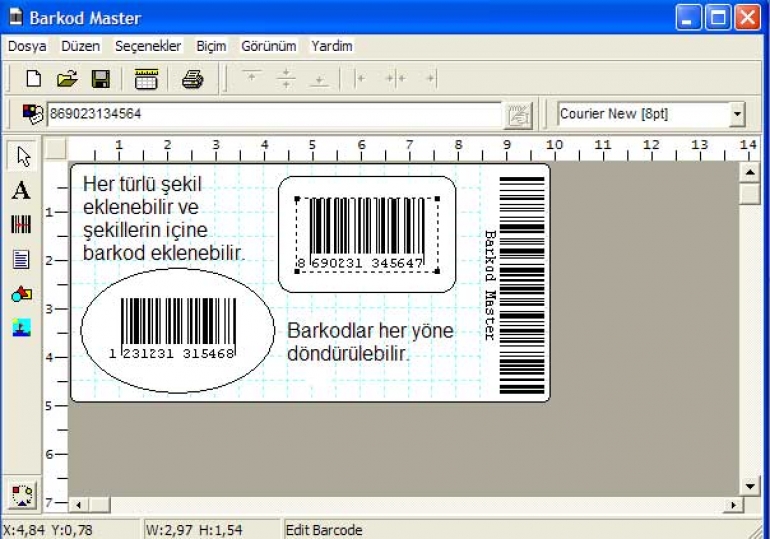The width and height of the screenshot is (770, 539).
Task: Click the label page setup icon
Action: click(x=146, y=79)
